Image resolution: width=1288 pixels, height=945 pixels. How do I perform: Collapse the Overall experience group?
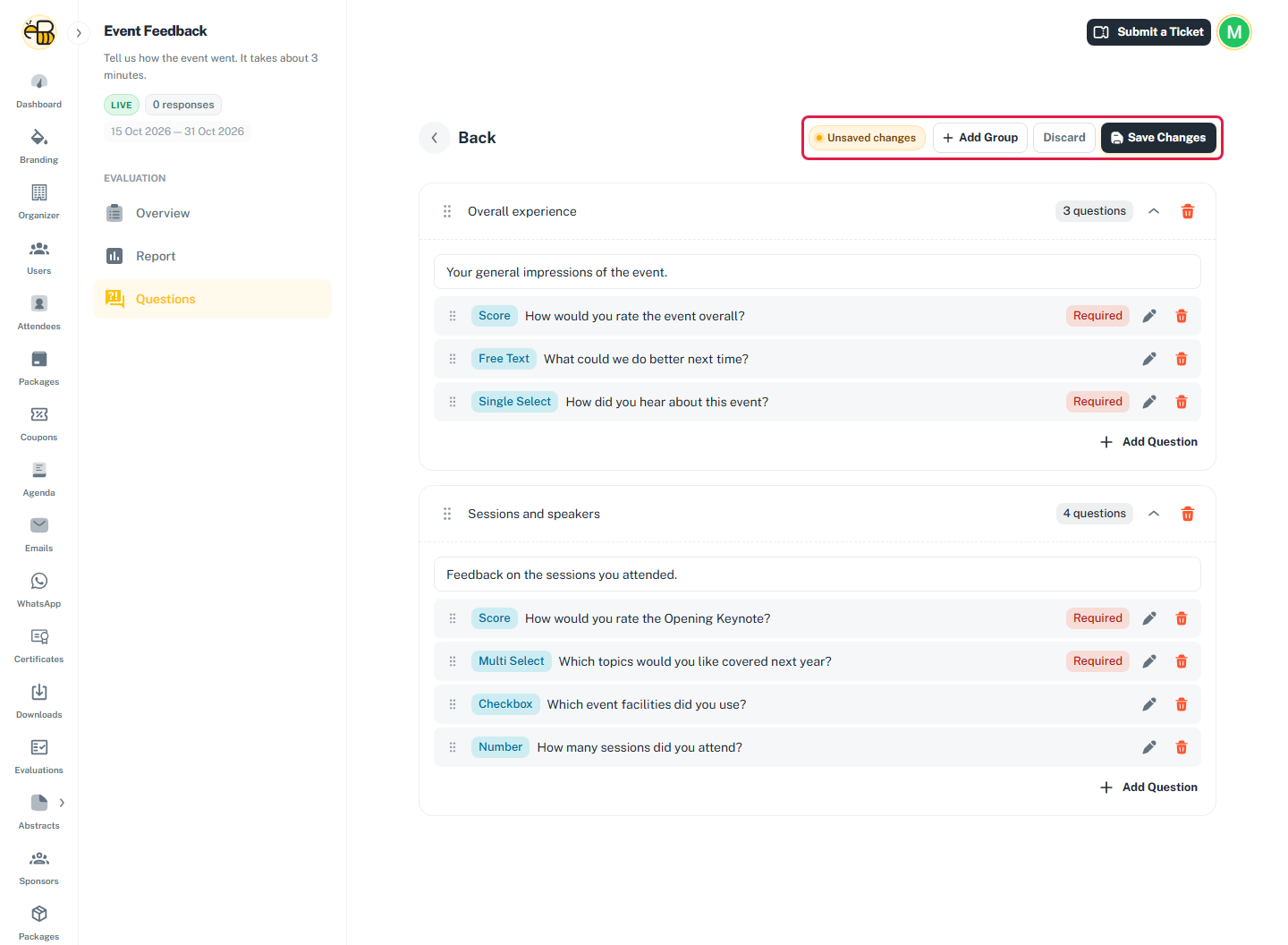(x=1154, y=211)
